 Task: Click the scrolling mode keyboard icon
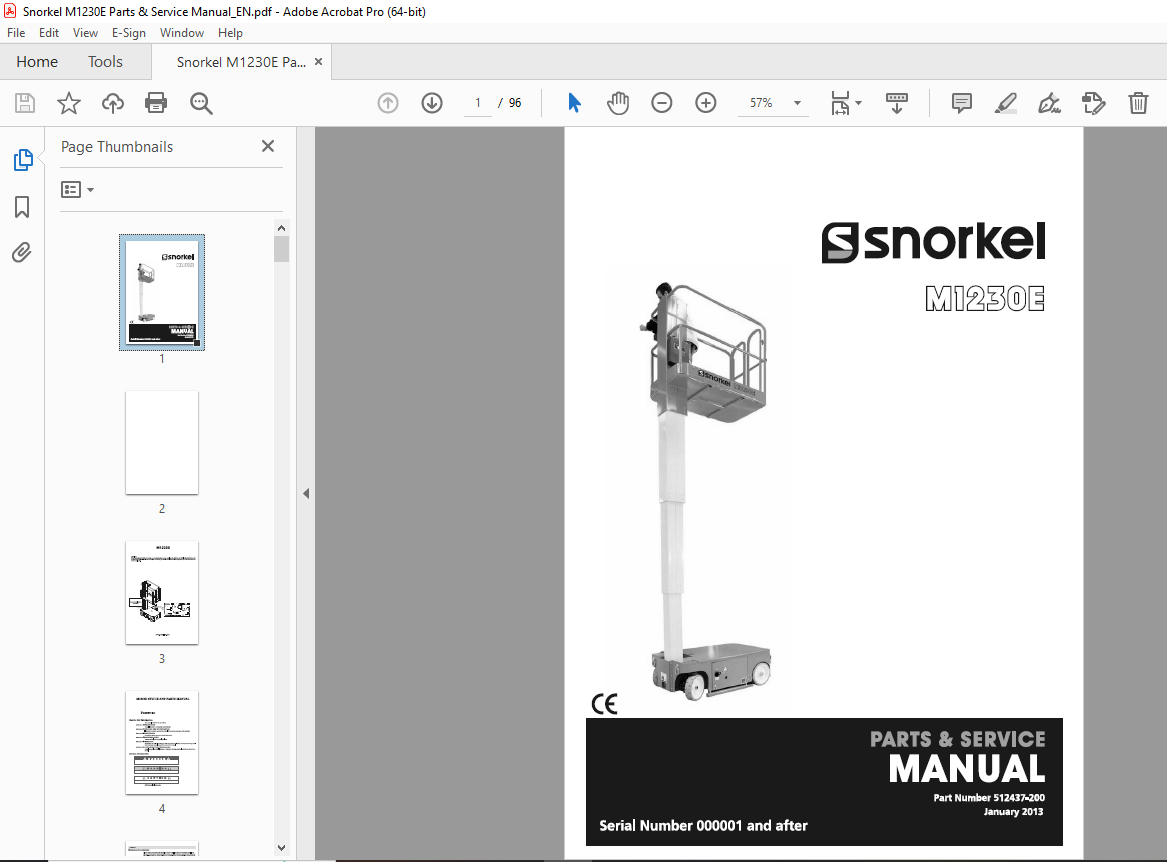[897, 103]
